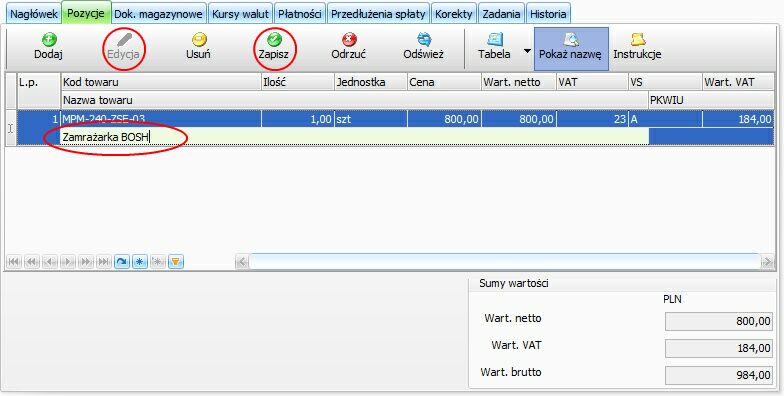Click the greyed Edycja pencil button
Screen dimensions: 784x396
click(124, 47)
